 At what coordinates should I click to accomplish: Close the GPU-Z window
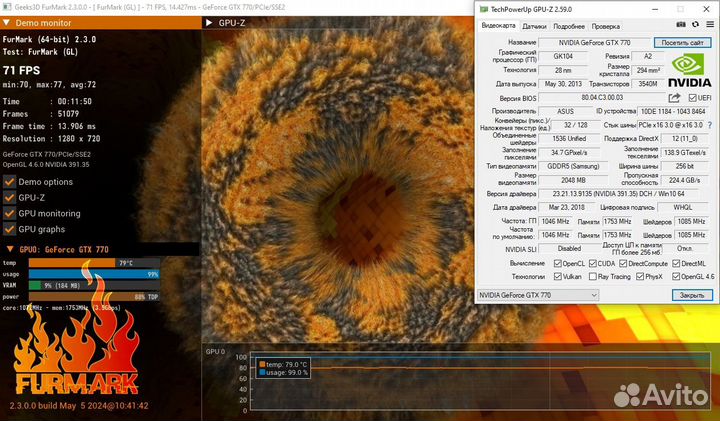coord(706,9)
